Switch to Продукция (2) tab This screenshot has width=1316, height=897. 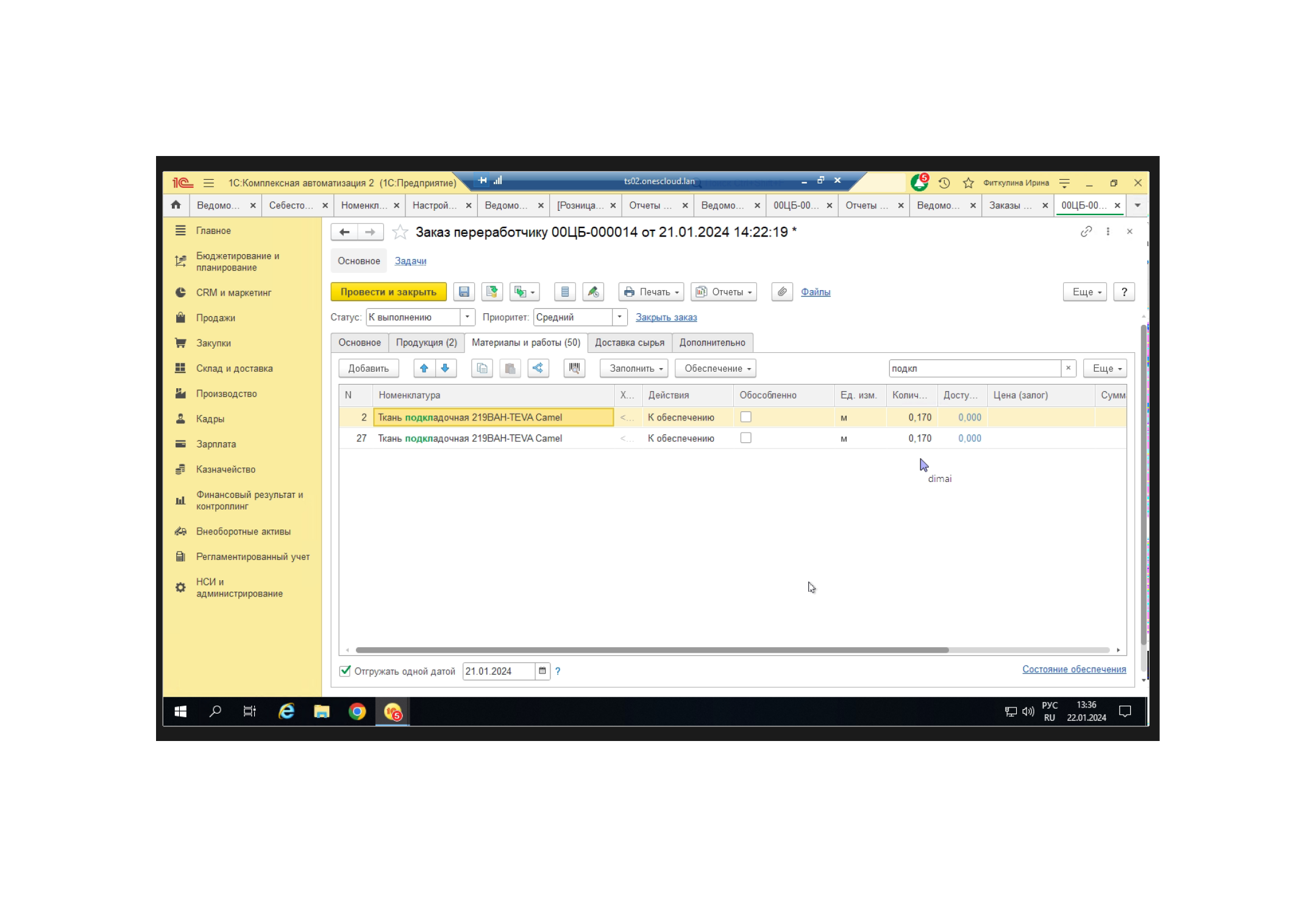coord(426,342)
